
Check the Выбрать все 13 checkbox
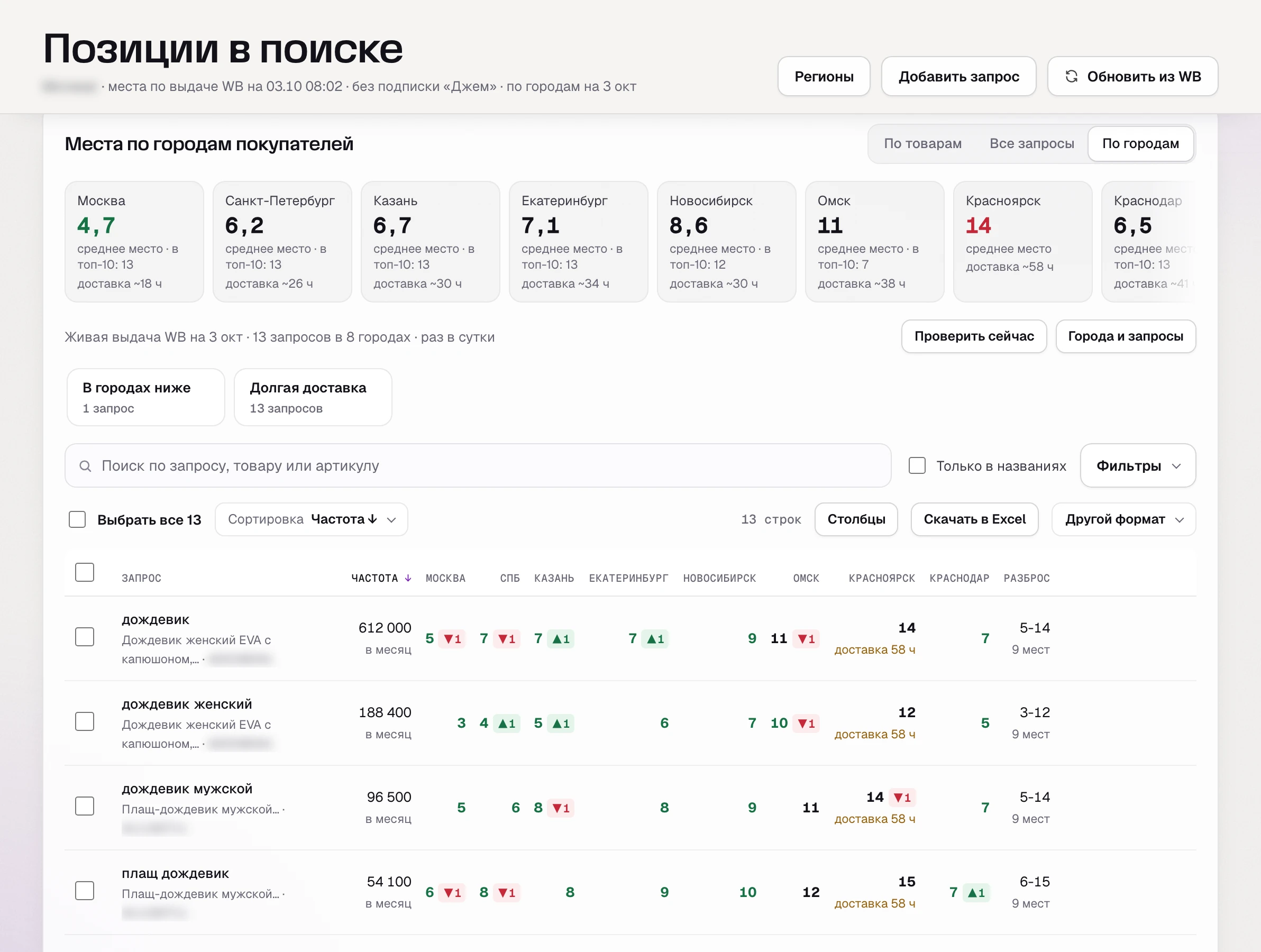pyautogui.click(x=77, y=519)
